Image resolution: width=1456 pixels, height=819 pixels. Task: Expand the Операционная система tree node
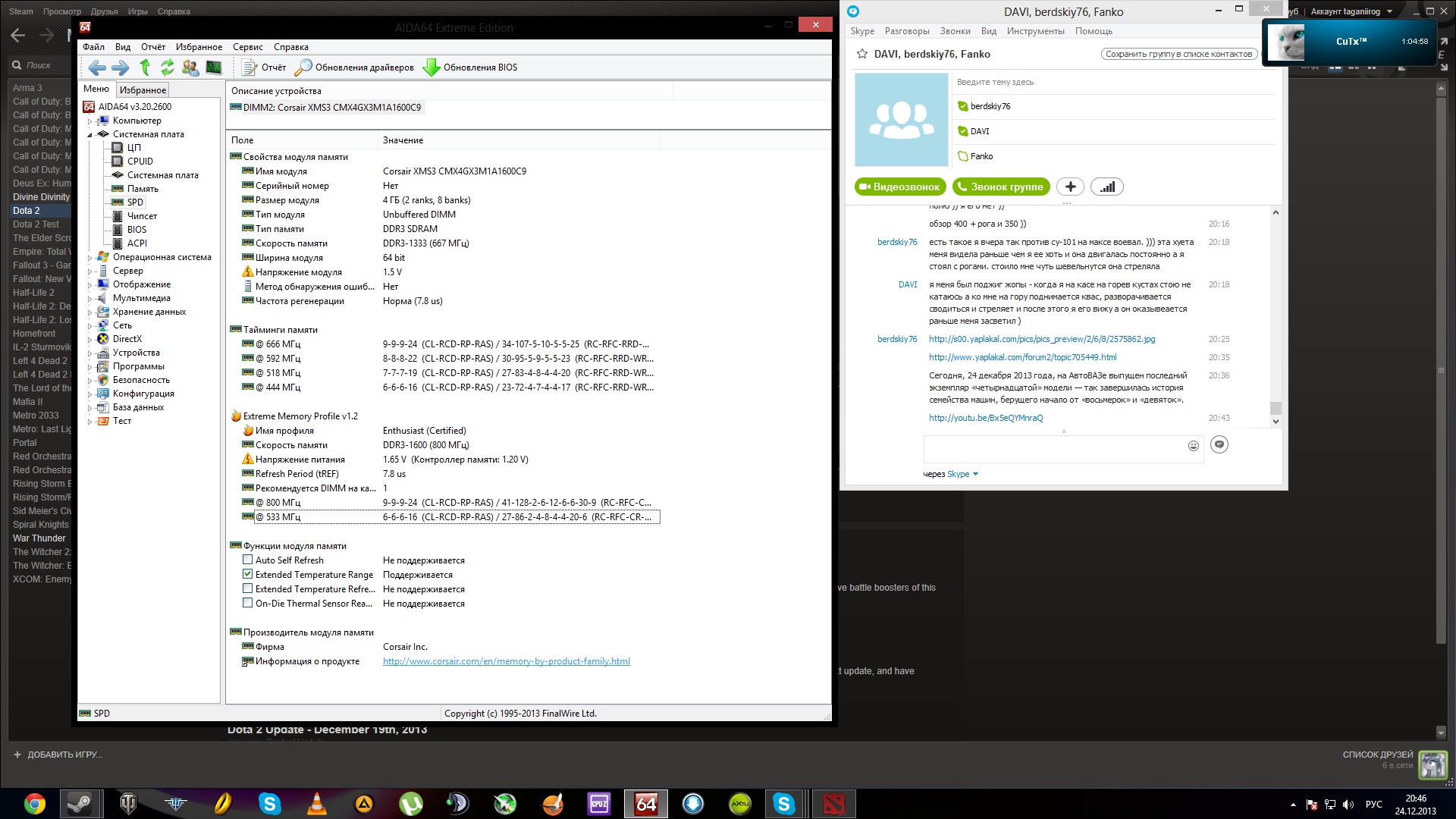click(89, 258)
